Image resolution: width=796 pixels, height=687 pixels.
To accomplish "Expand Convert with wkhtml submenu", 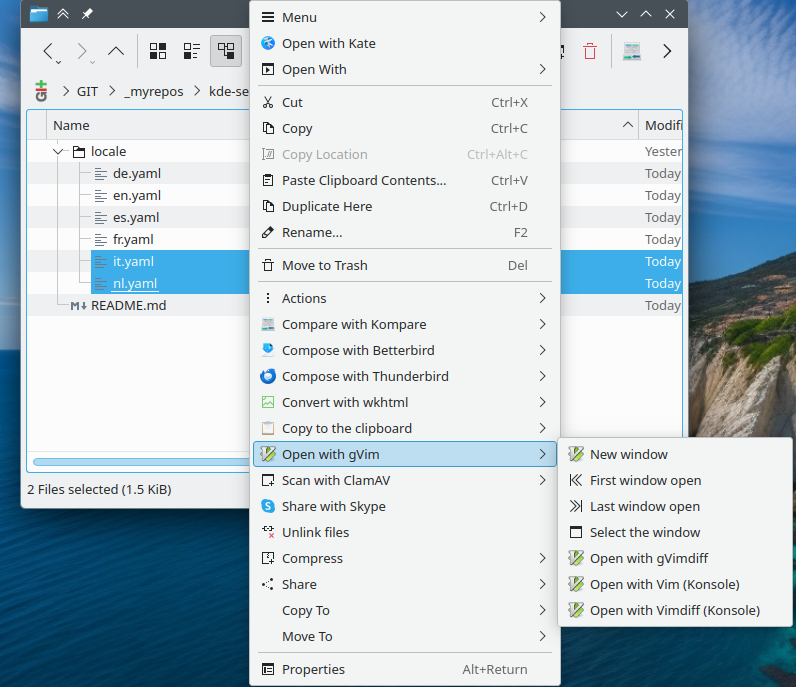I will [405, 402].
